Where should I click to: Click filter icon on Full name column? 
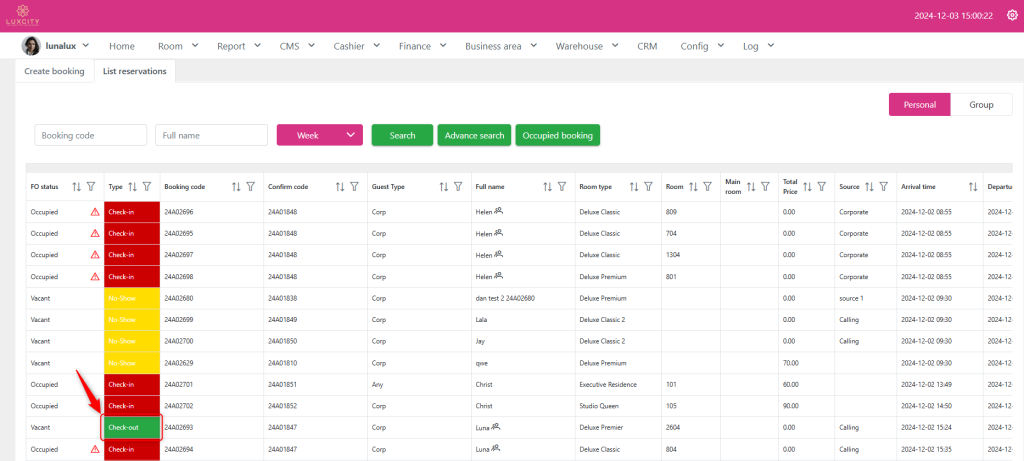(x=563, y=186)
